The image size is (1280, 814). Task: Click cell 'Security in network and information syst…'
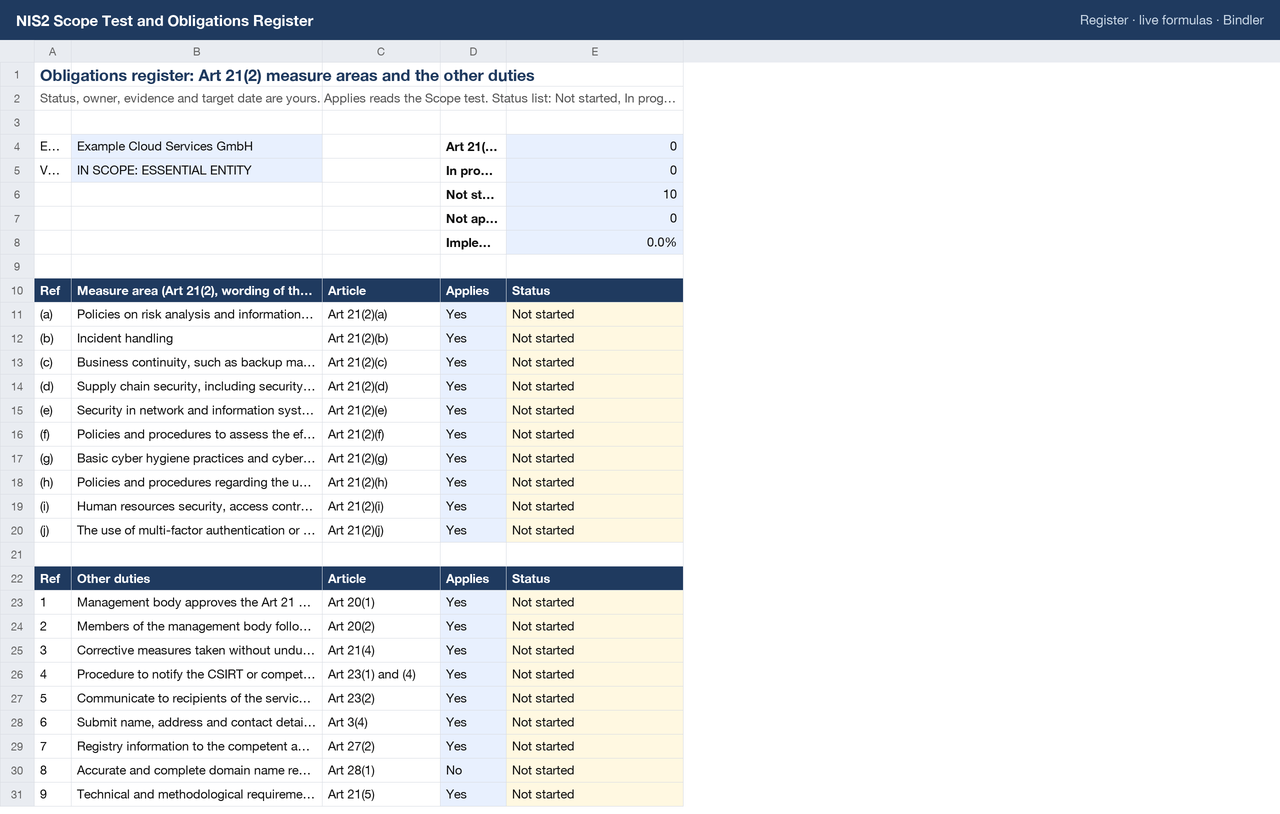tap(196, 411)
